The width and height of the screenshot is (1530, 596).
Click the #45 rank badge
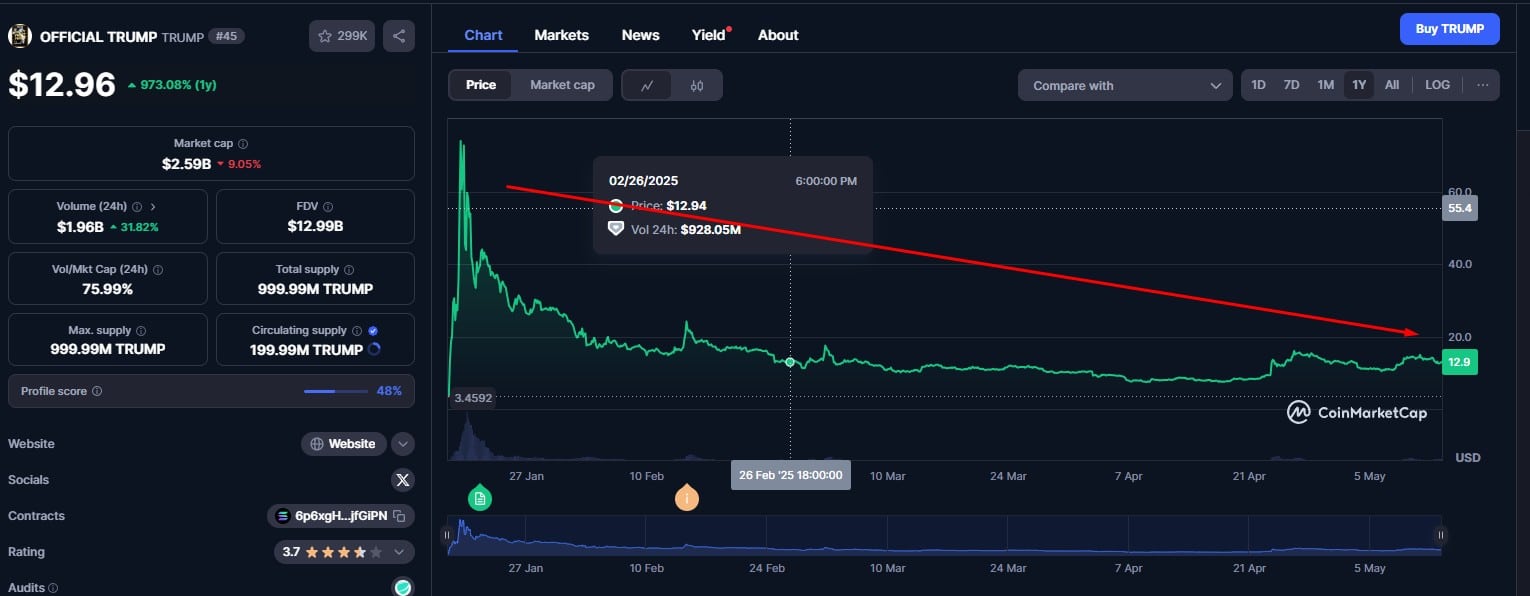226,36
